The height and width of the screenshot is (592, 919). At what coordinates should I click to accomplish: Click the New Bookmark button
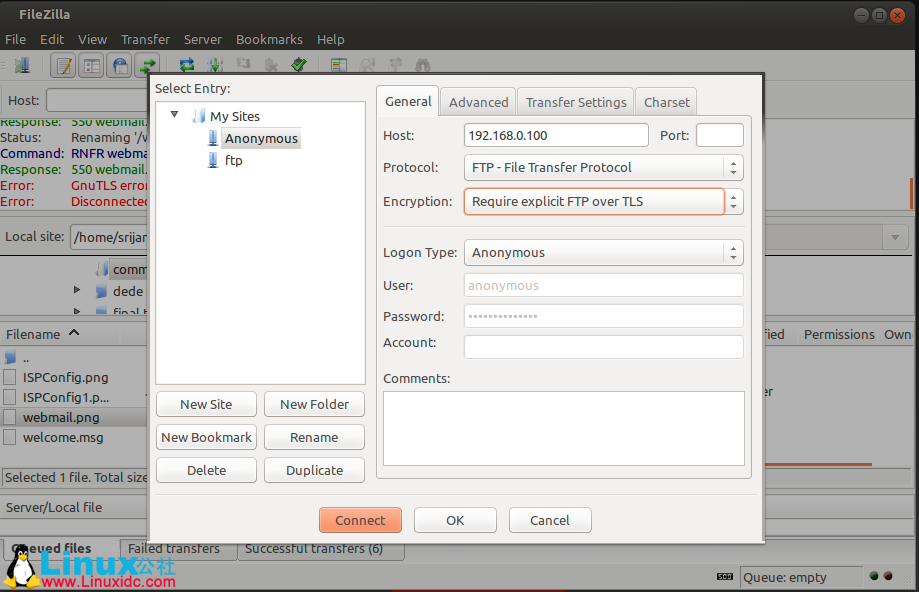206,437
